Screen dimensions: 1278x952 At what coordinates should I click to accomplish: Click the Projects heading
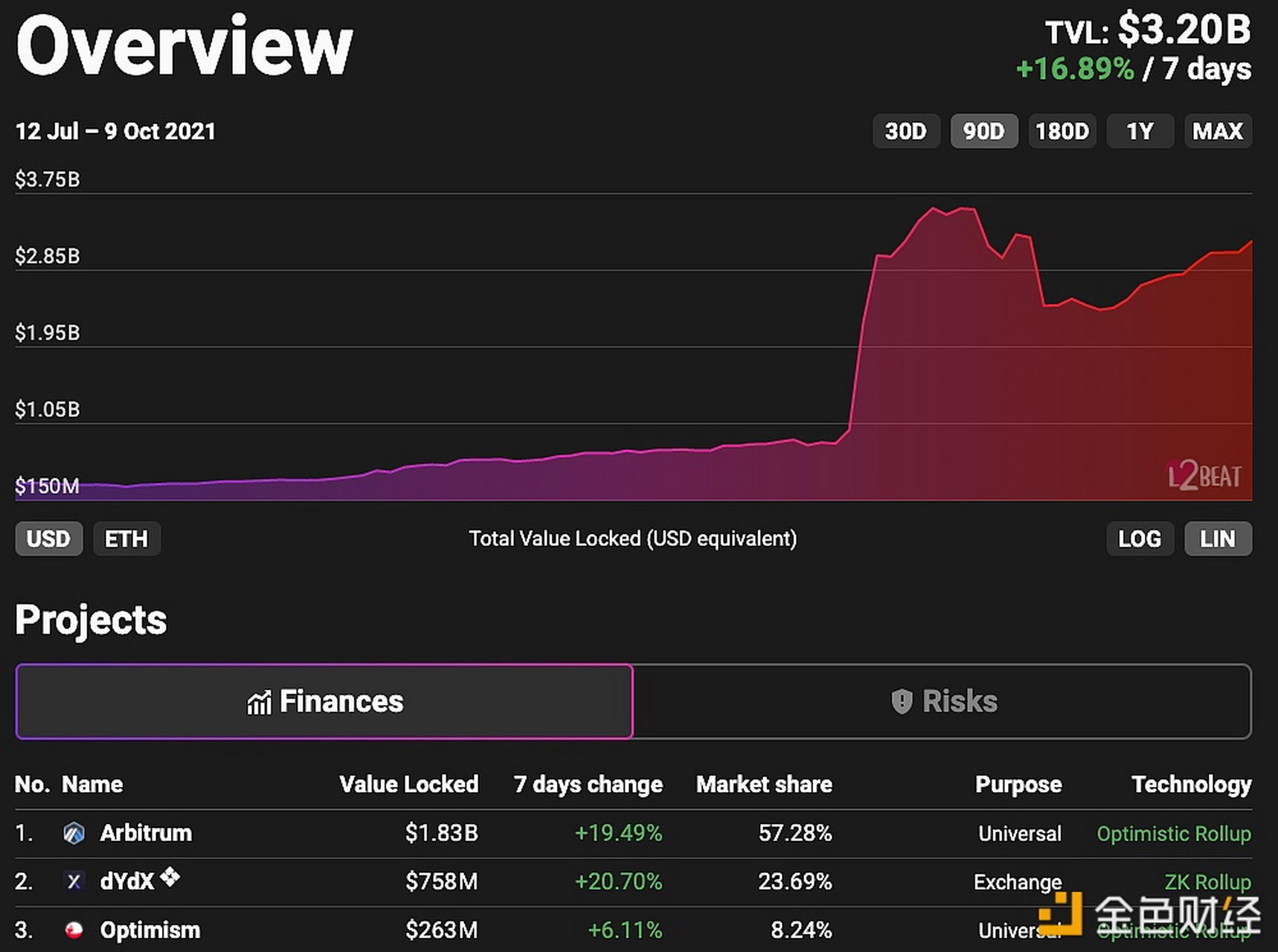tap(91, 620)
